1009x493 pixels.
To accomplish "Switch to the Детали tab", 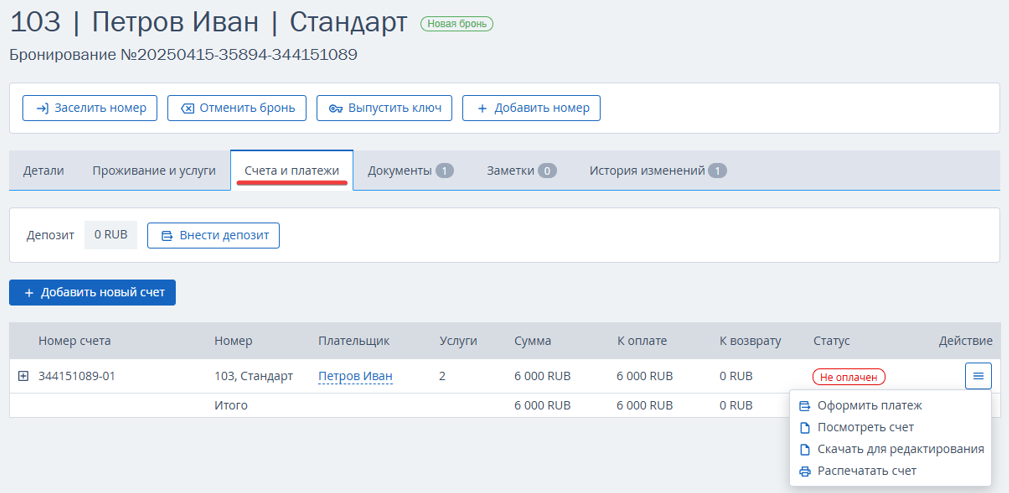I will click(44, 171).
